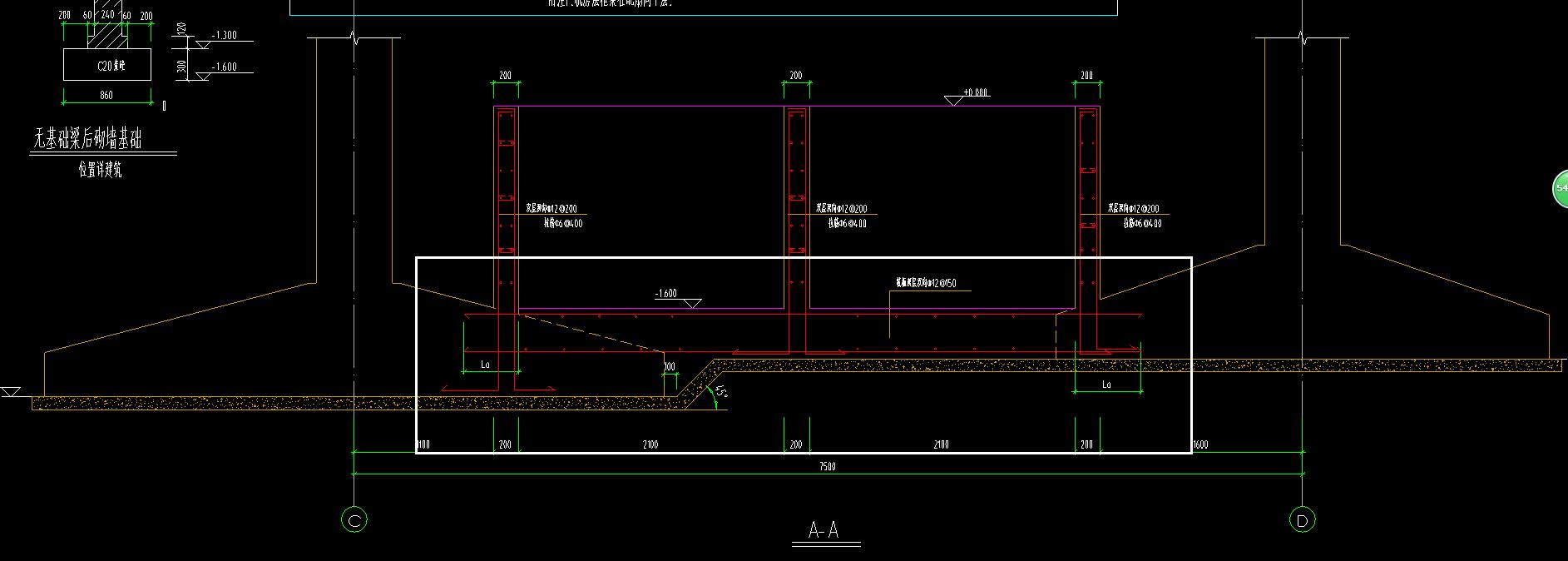Click the 120 vertical dimension in detail

[x=181, y=30]
